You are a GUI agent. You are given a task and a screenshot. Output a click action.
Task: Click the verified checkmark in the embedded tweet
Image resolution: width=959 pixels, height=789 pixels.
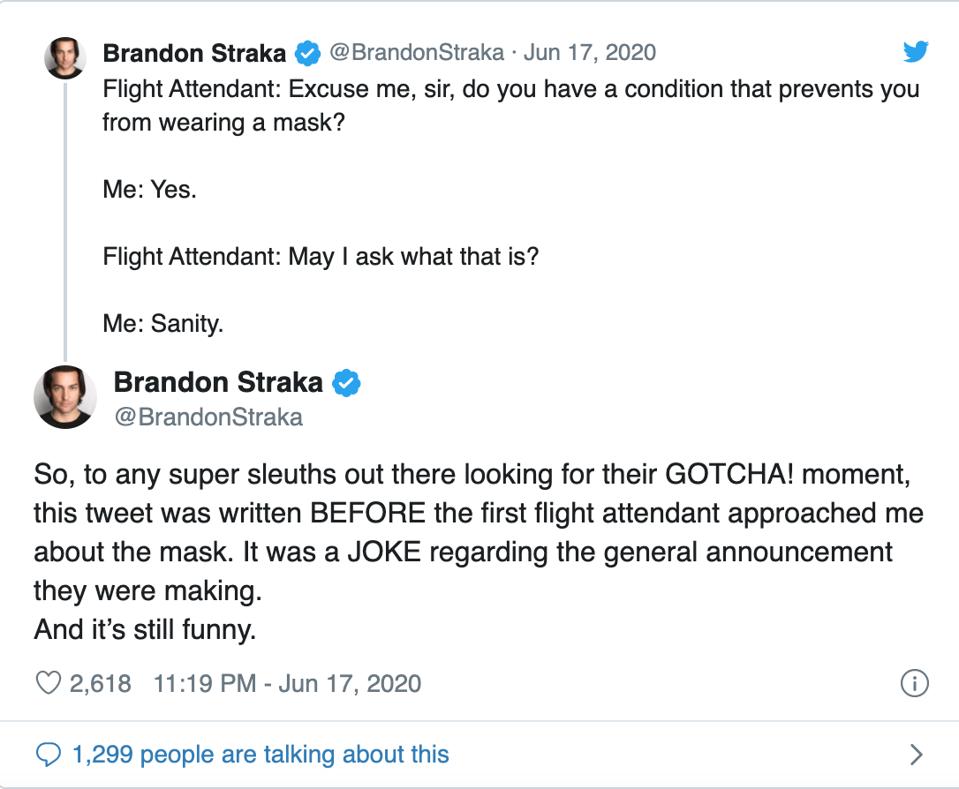point(346,380)
